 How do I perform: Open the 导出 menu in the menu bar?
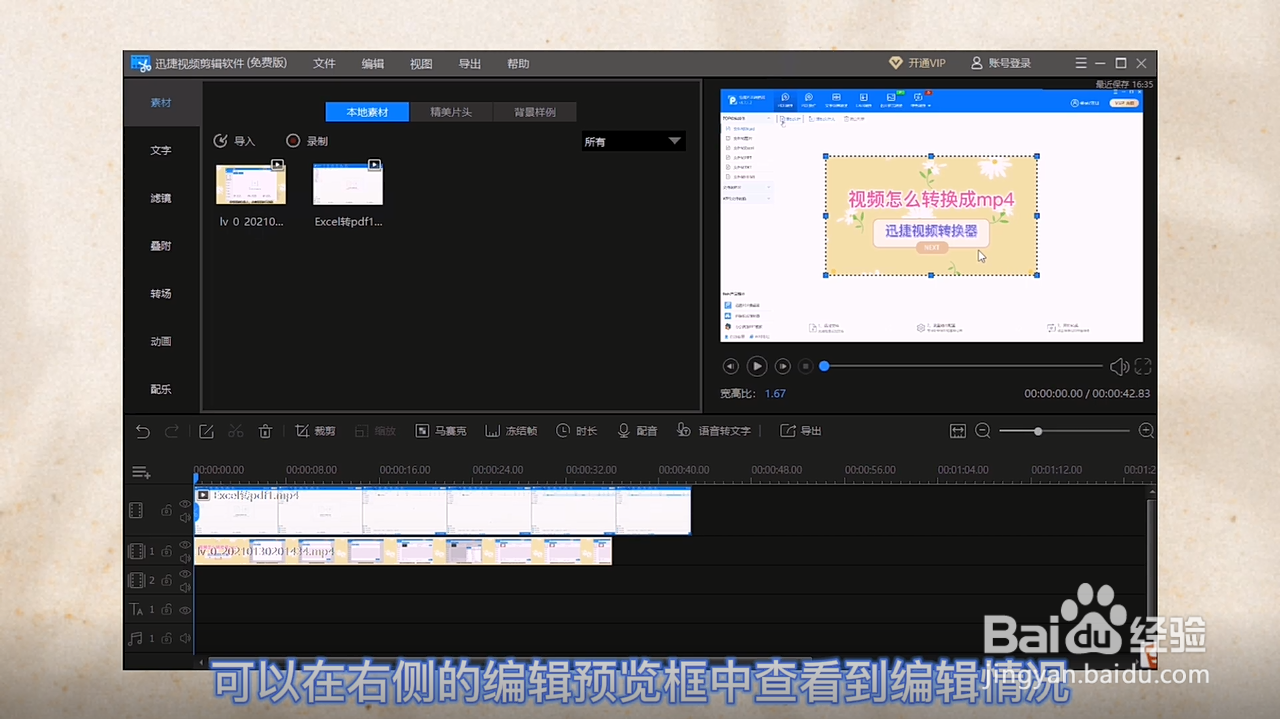[x=470, y=63]
